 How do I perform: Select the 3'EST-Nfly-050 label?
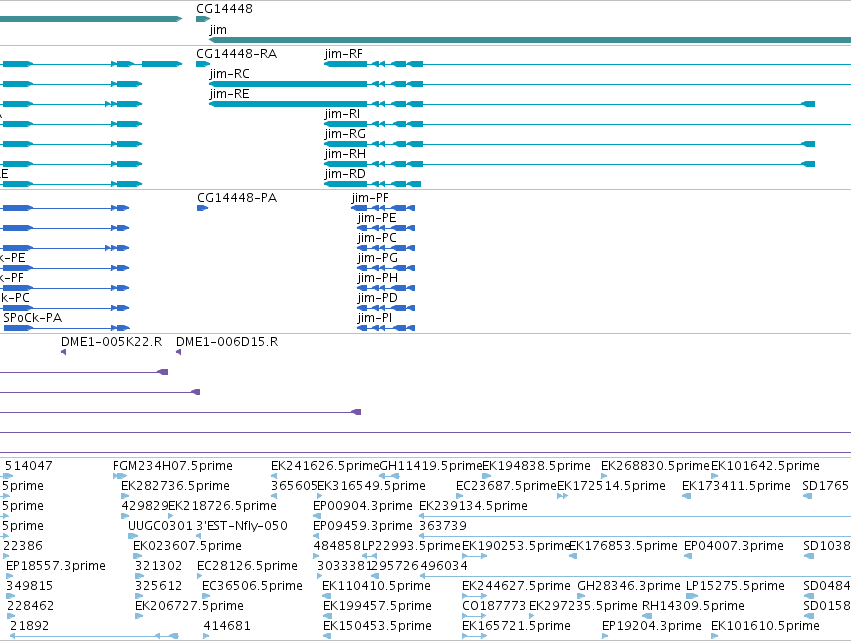click(x=242, y=526)
